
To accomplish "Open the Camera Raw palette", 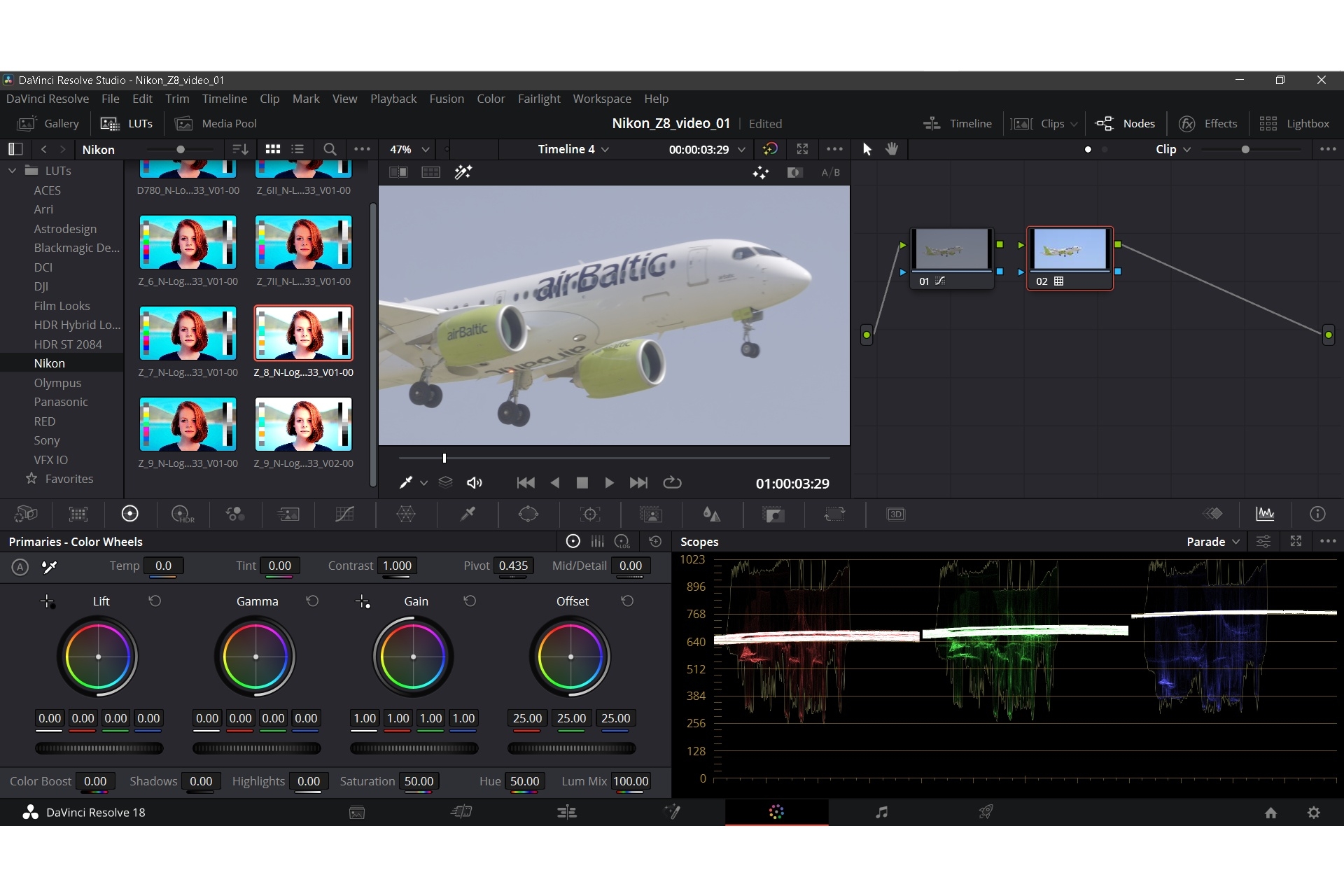I will point(26,514).
